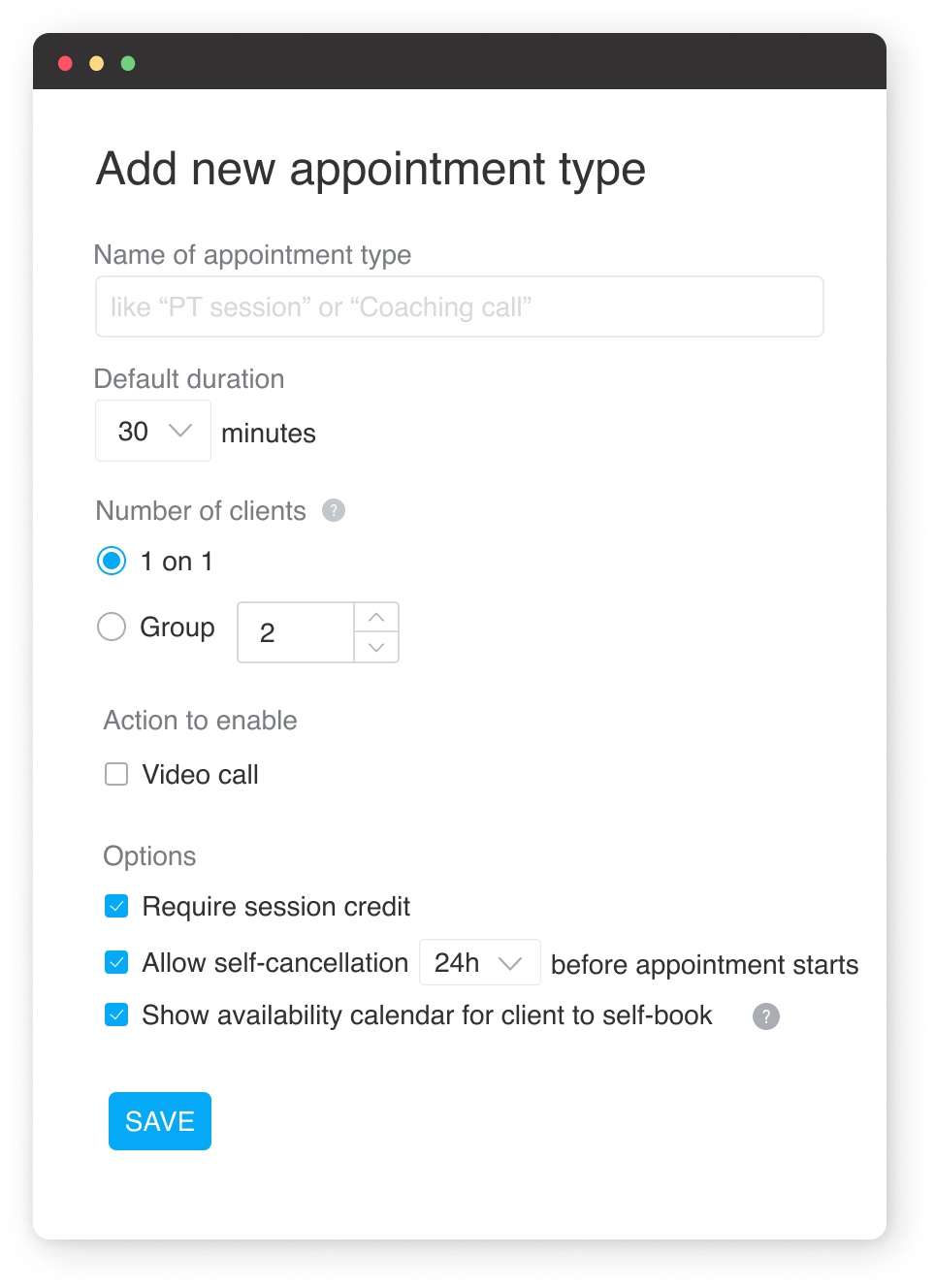Click the green zoom window button
Image resolution: width=935 pixels, height=1288 pixels.
point(127,63)
